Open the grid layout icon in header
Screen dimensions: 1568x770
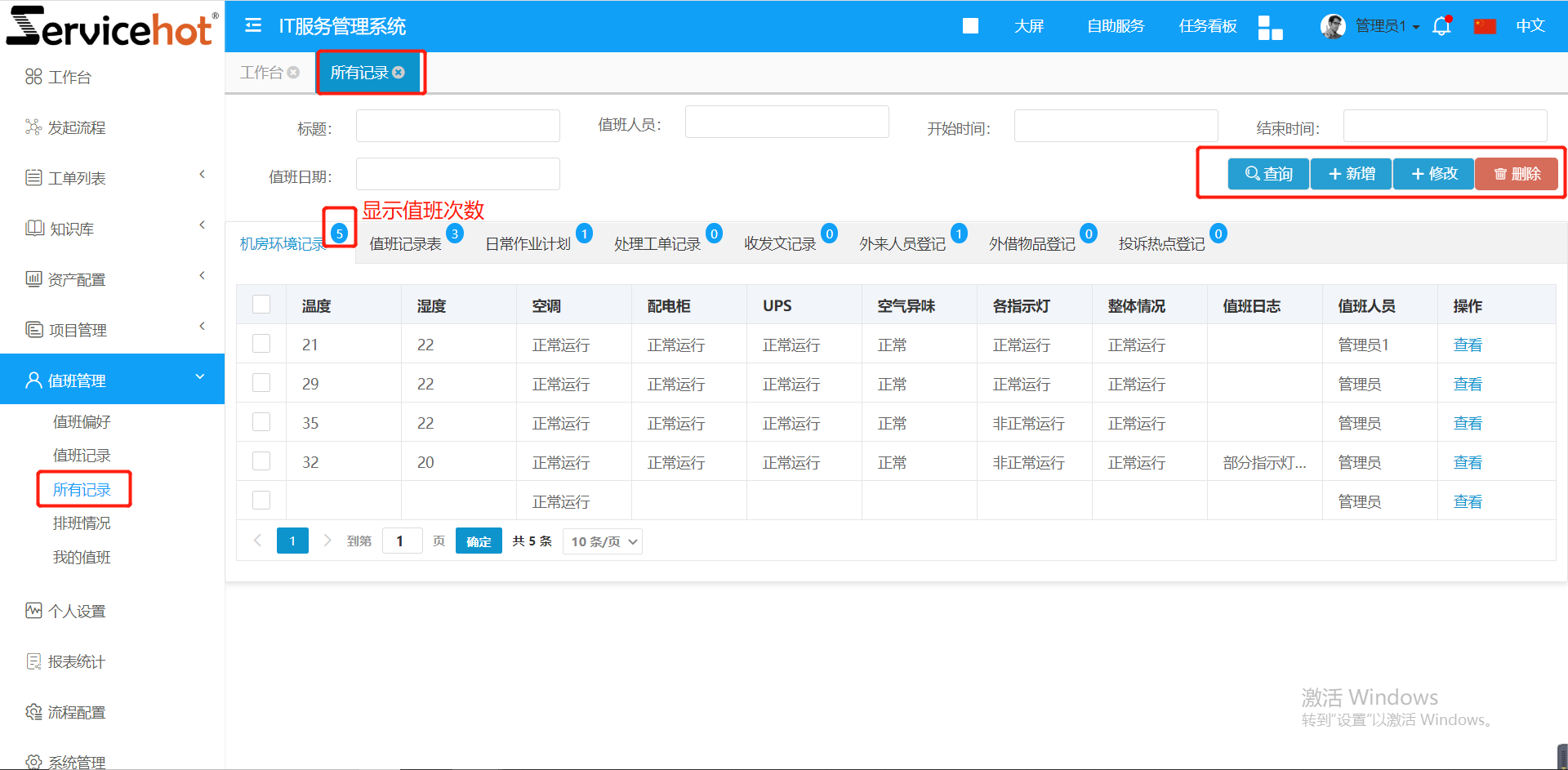[1270, 27]
